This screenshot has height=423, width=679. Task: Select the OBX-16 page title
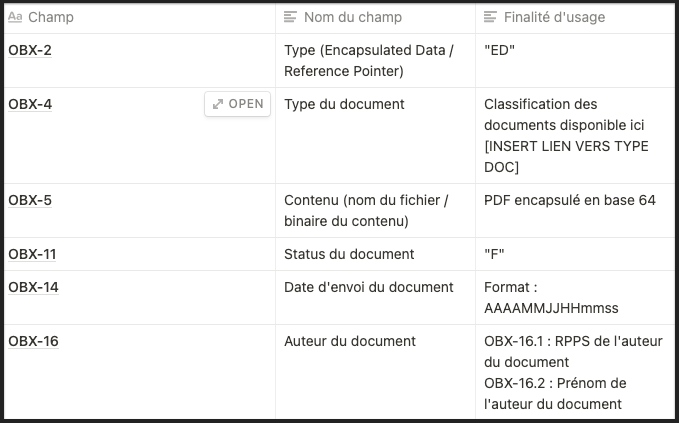[x=33, y=341]
